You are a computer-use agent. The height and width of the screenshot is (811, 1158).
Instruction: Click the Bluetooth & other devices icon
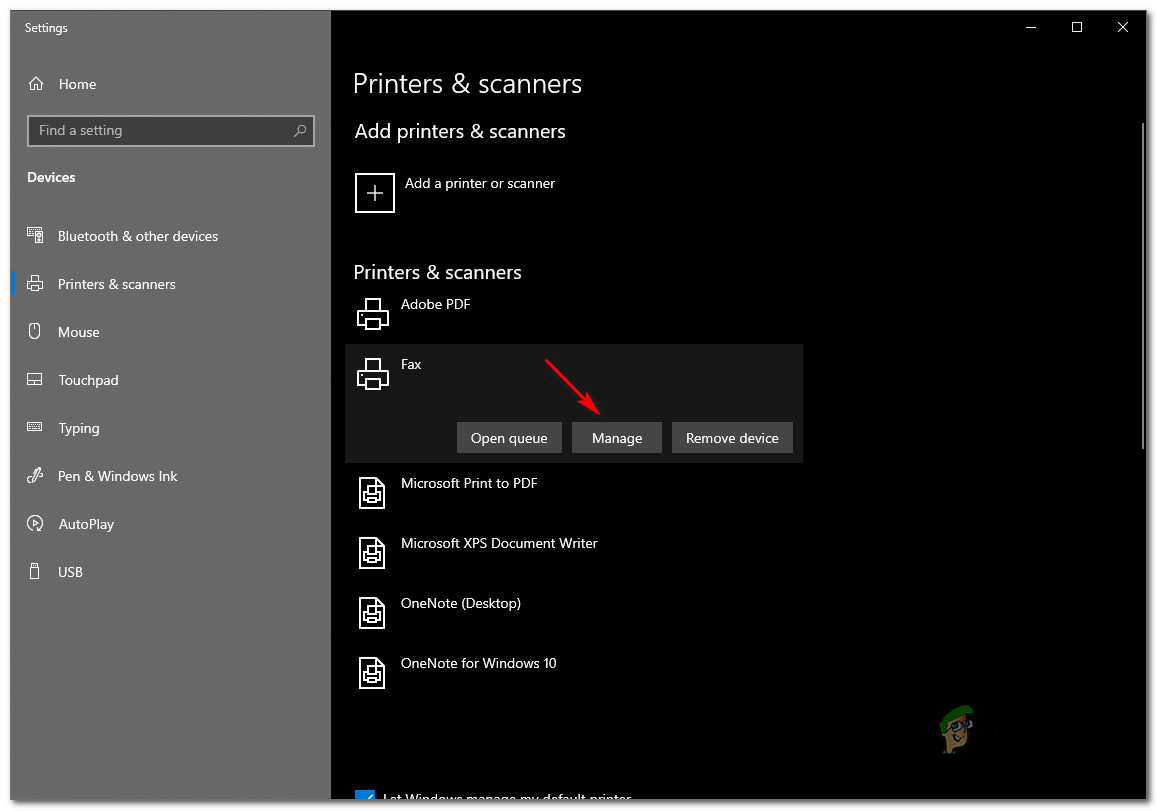35,236
